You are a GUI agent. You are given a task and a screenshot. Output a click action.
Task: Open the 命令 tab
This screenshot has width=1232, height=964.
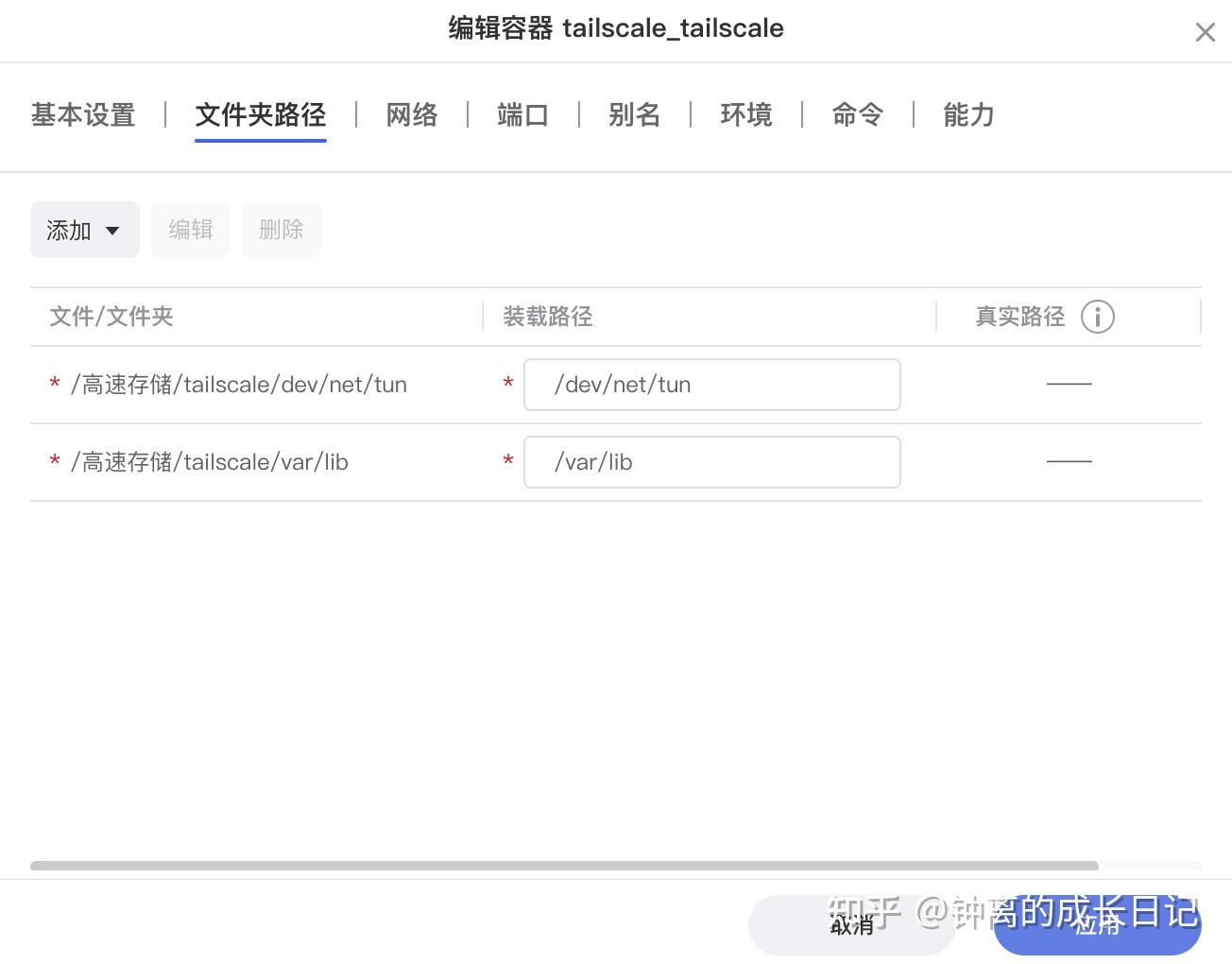856,114
